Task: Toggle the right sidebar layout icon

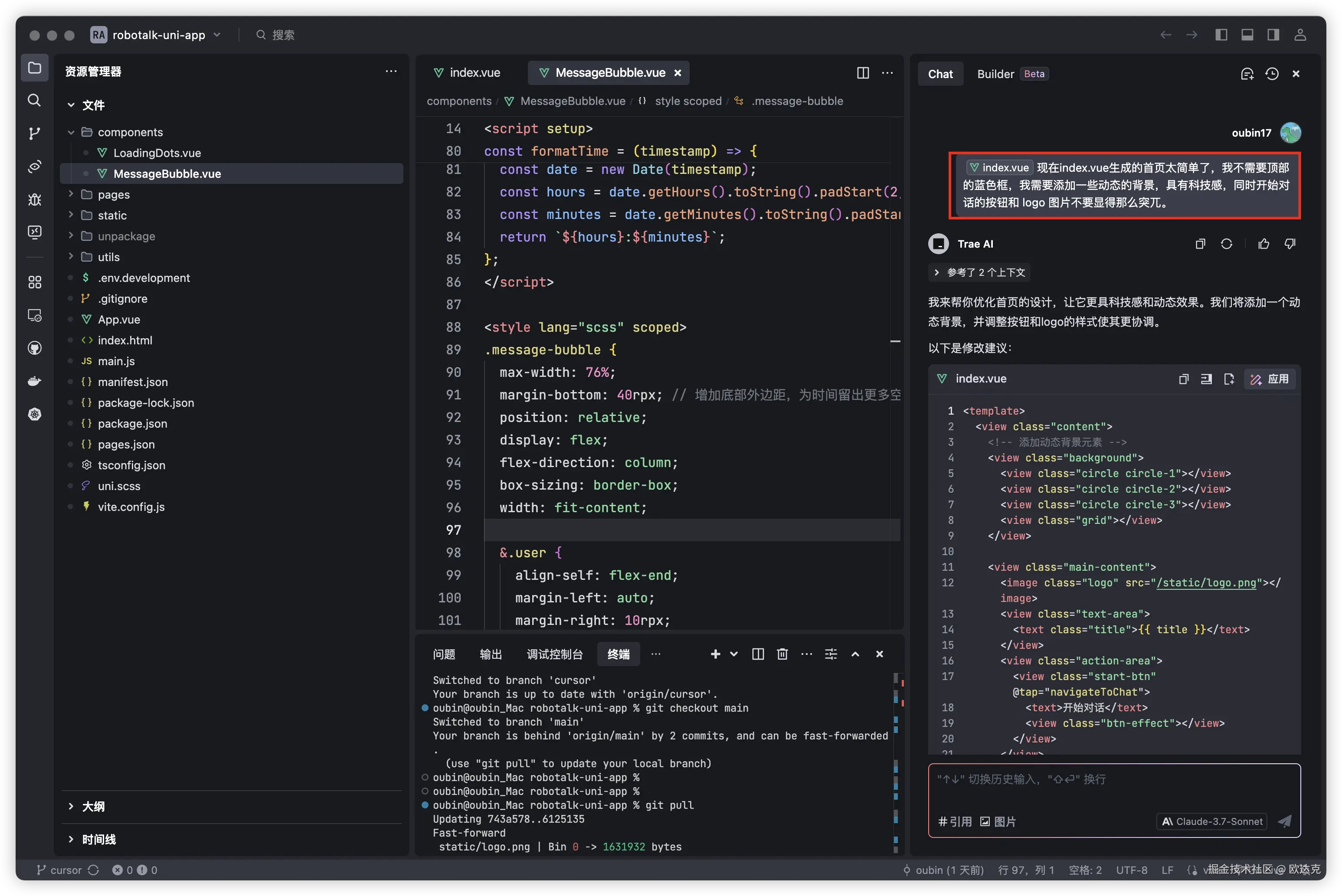Action: (x=1273, y=35)
